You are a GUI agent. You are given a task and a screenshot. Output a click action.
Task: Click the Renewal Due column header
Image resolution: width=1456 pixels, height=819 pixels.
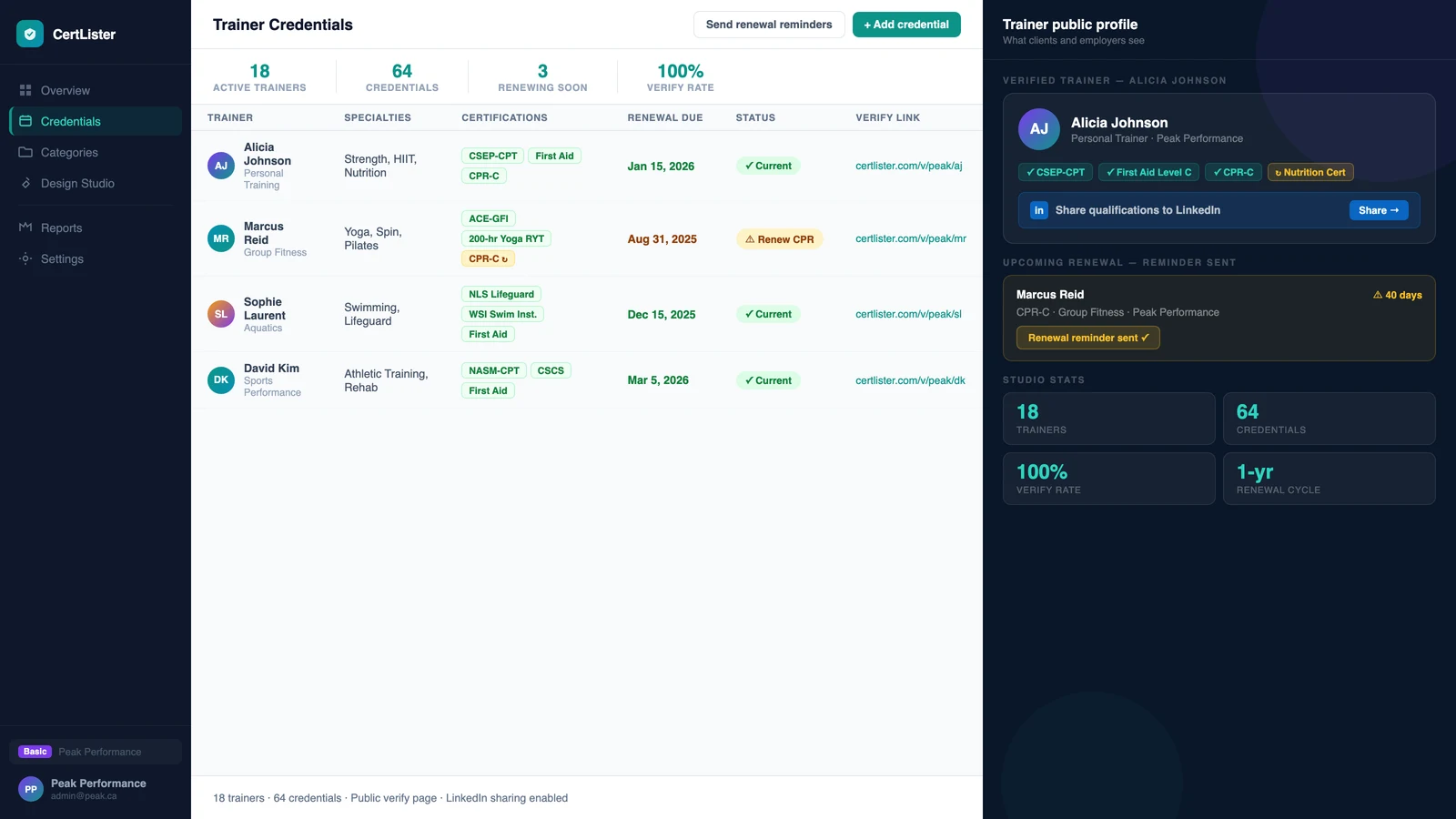click(x=665, y=117)
